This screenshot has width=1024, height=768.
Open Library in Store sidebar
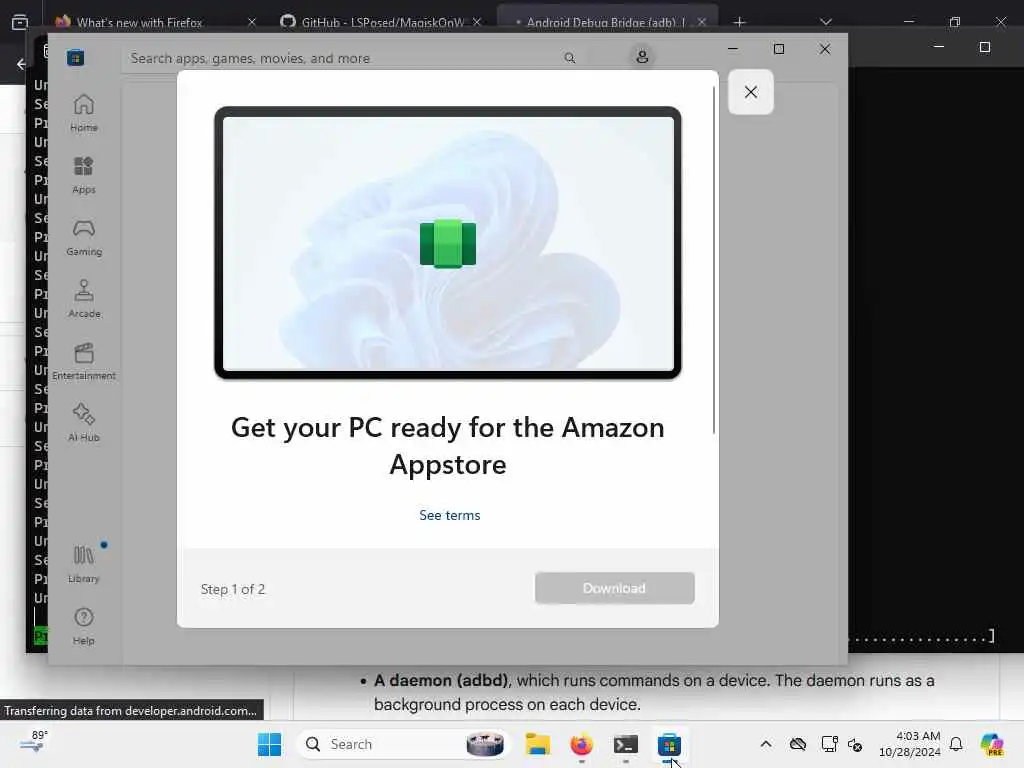[x=84, y=564]
